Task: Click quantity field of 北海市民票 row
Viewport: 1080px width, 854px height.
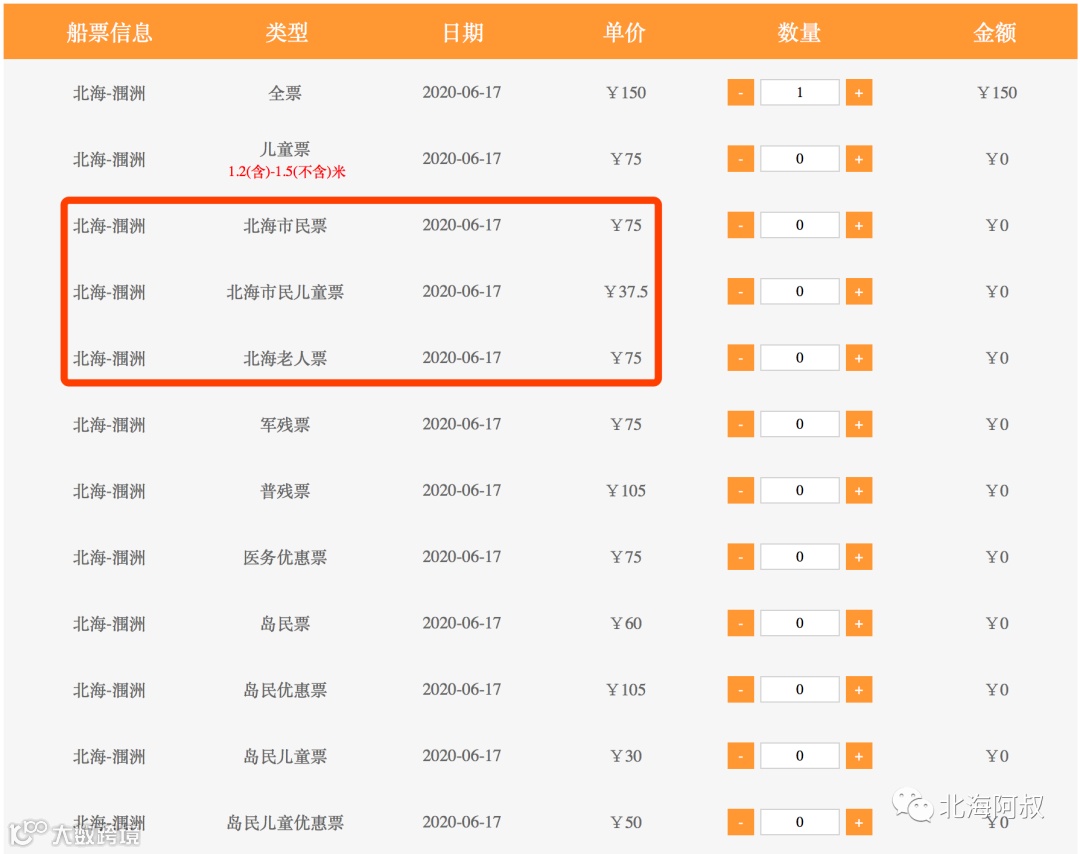Action: click(x=800, y=225)
